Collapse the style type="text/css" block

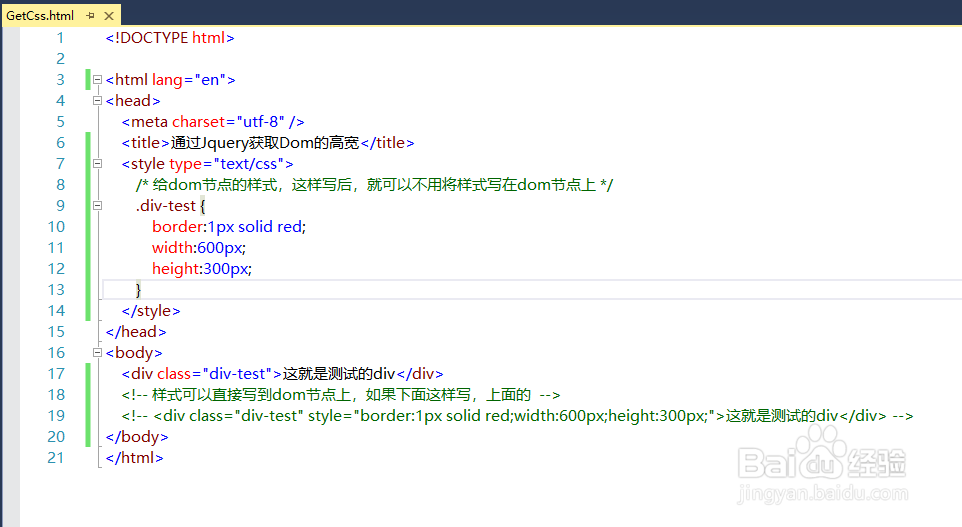pos(97,164)
